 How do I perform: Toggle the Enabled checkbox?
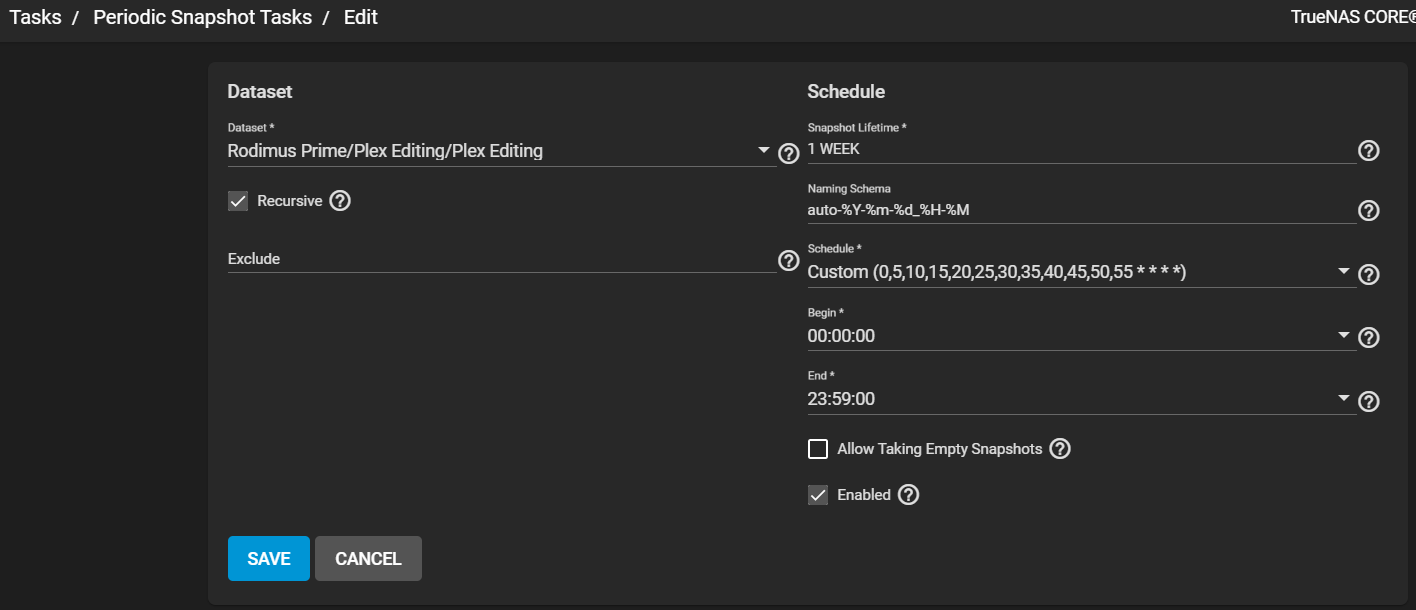818,495
